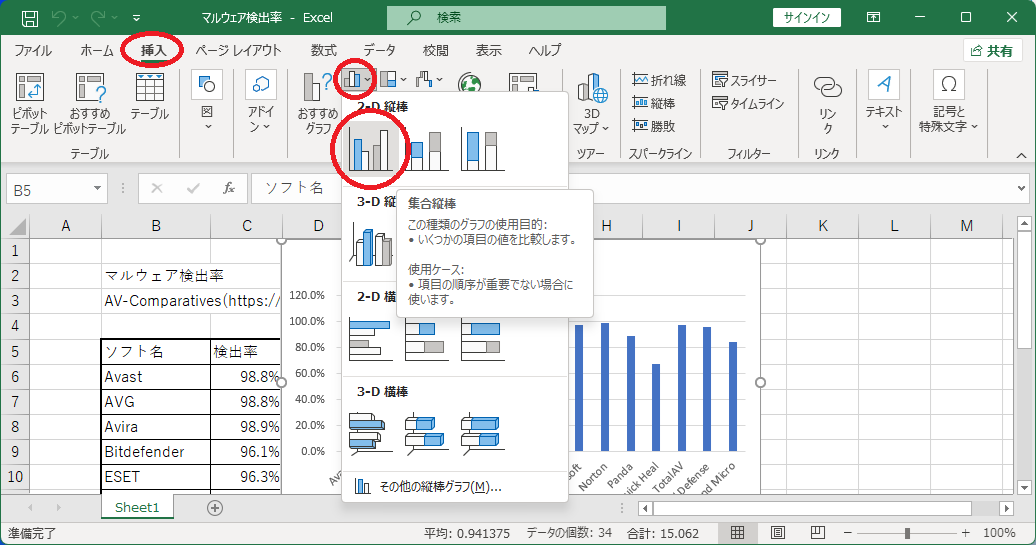
Task: Choose the 3-D Clustered Column chart
Action: (x=370, y=244)
